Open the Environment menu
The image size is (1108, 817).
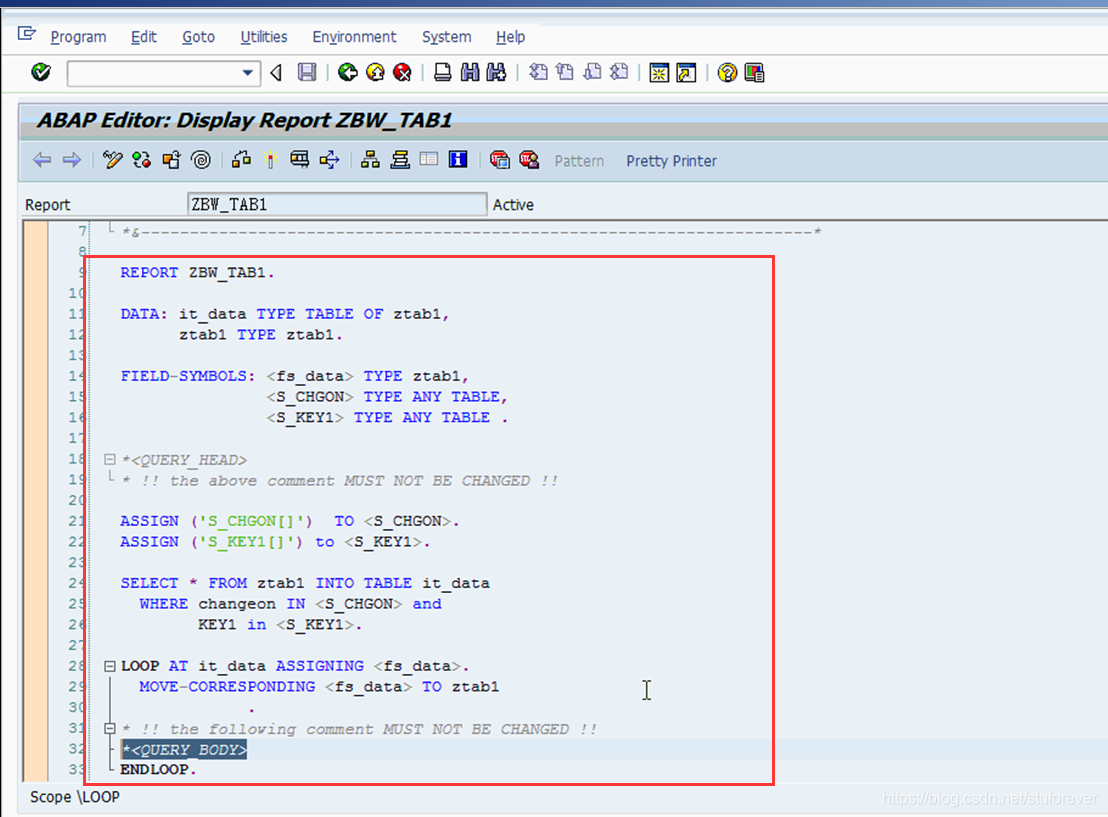pos(354,37)
